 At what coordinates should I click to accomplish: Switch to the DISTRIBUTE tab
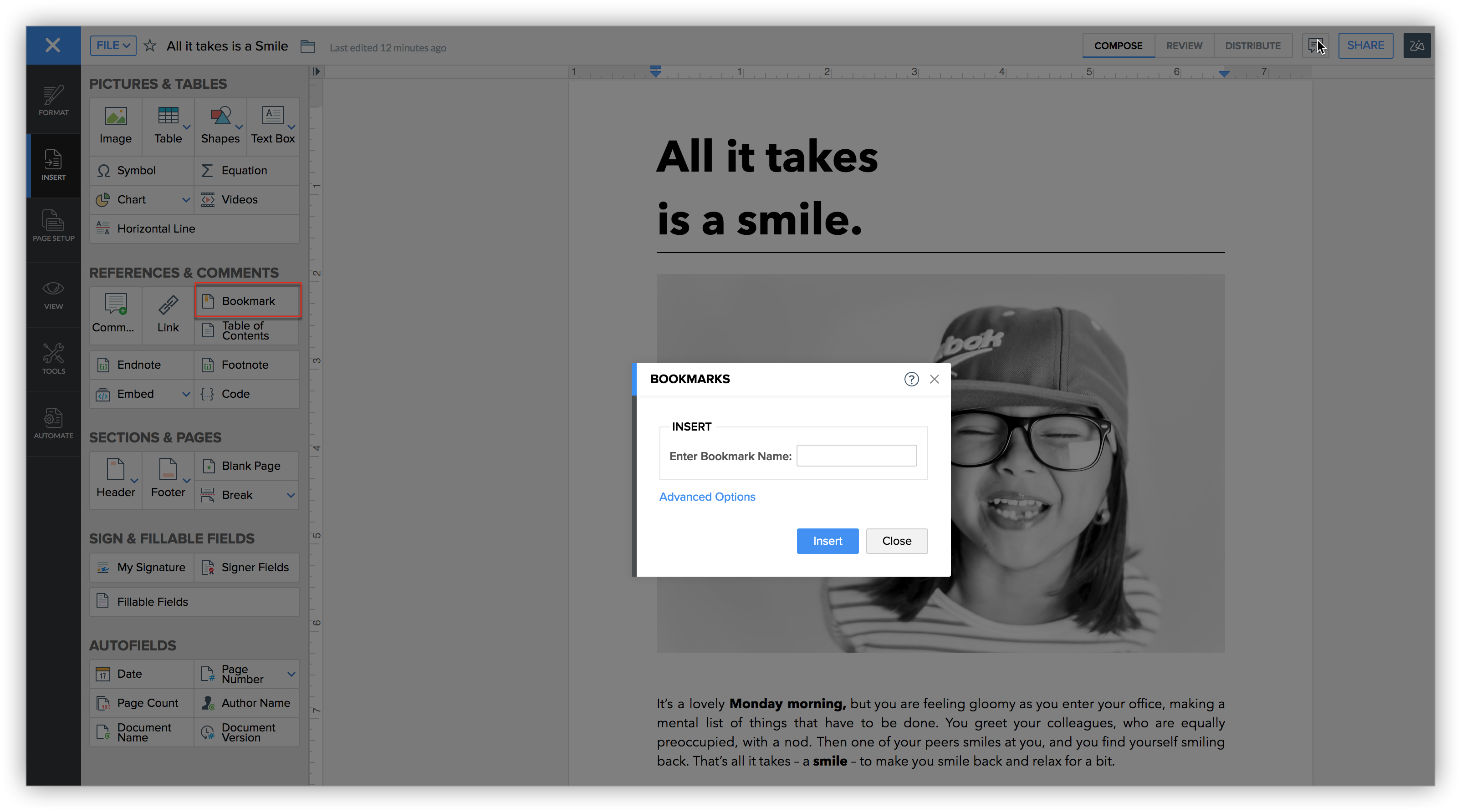[x=1252, y=46]
